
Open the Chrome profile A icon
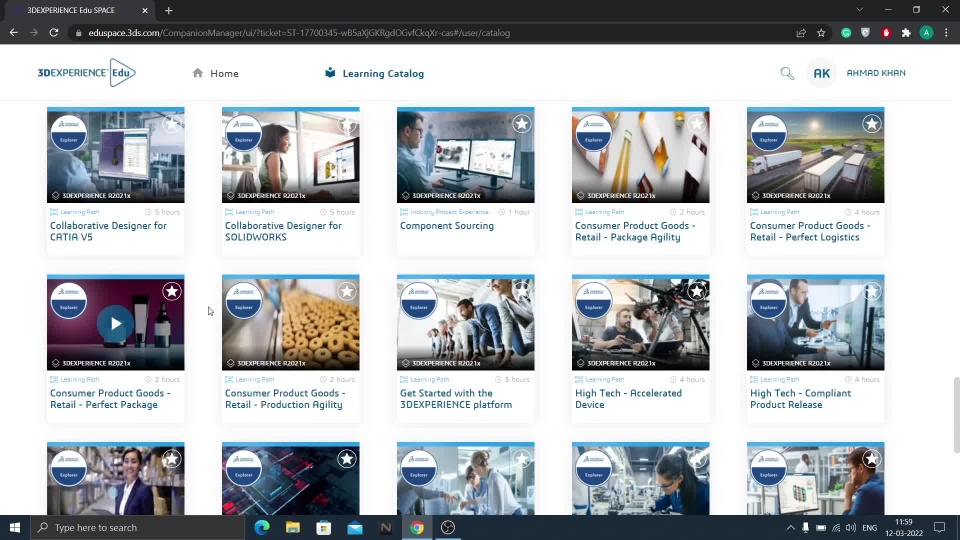(x=926, y=33)
